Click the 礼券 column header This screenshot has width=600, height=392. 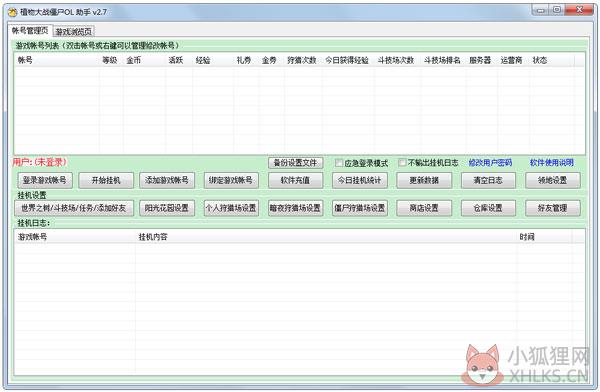(246, 60)
